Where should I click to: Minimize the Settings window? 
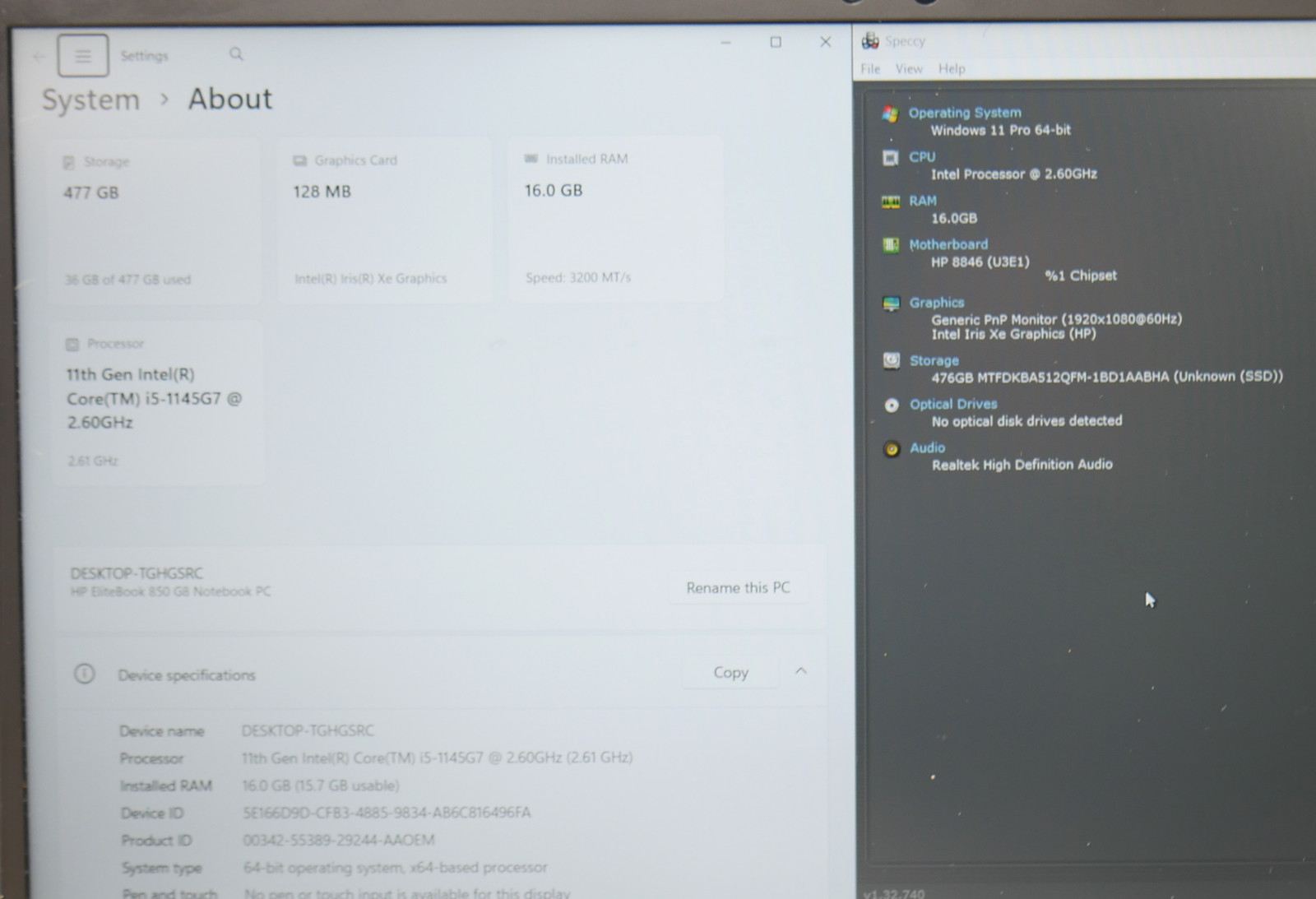point(725,42)
